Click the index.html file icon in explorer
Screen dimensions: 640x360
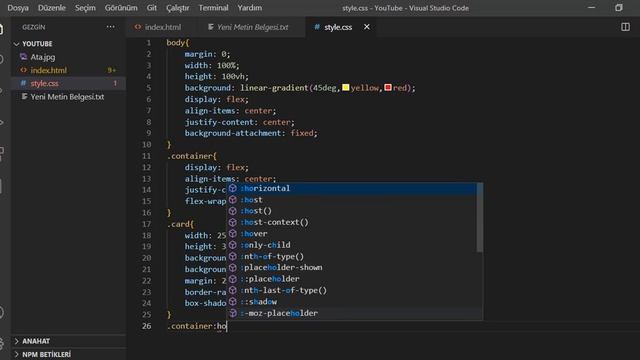pyautogui.click(x=23, y=70)
